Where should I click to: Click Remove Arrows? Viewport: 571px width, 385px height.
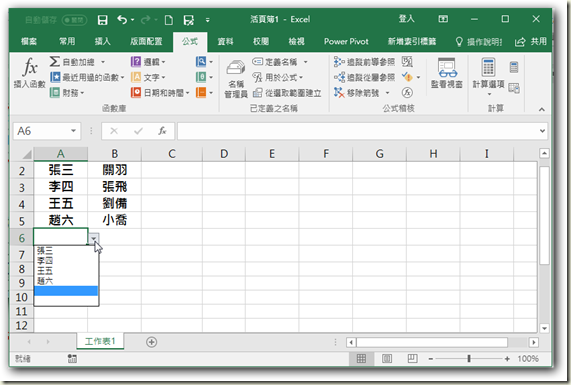[x=357, y=93]
